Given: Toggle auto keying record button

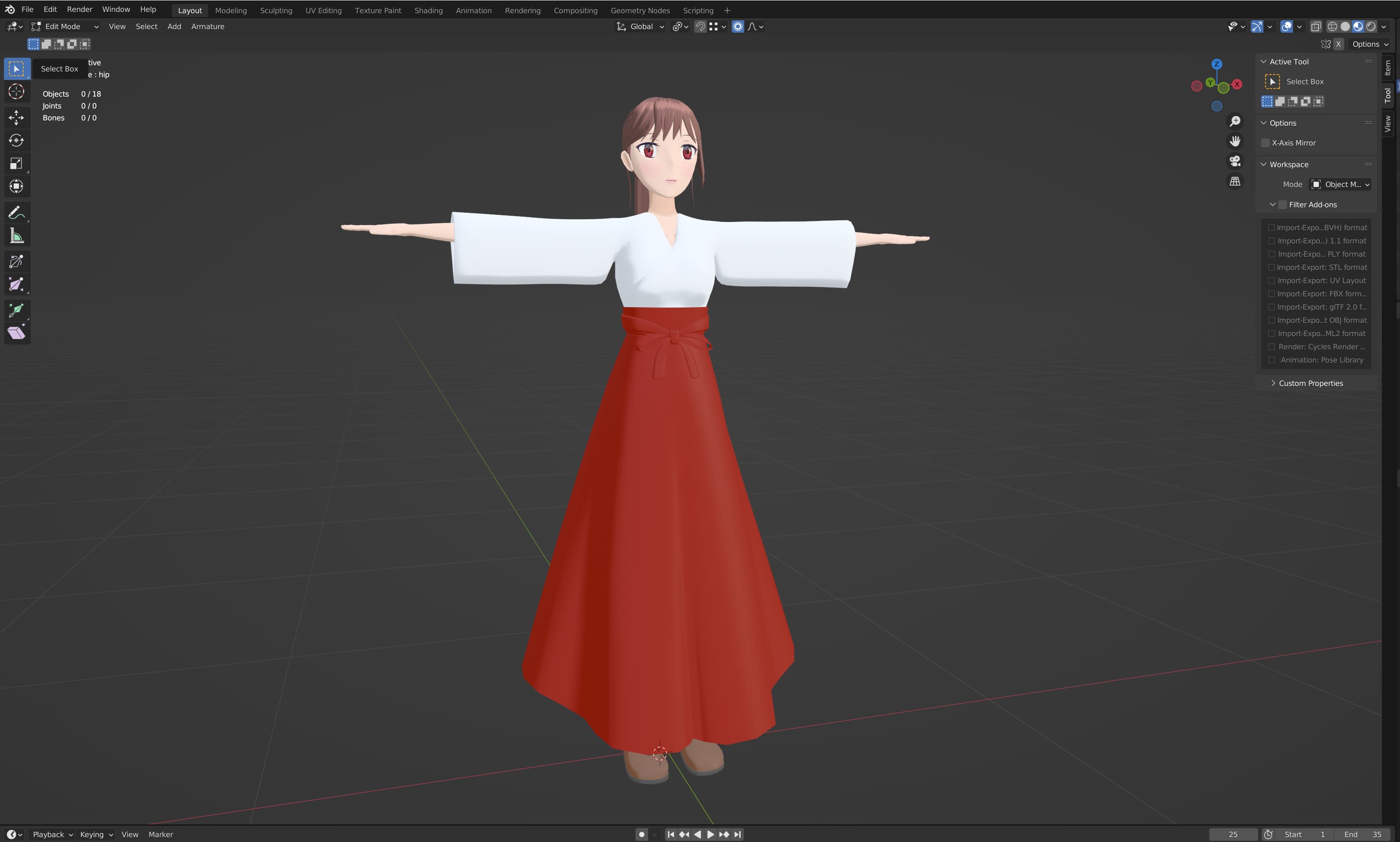Looking at the screenshot, I should point(642,835).
